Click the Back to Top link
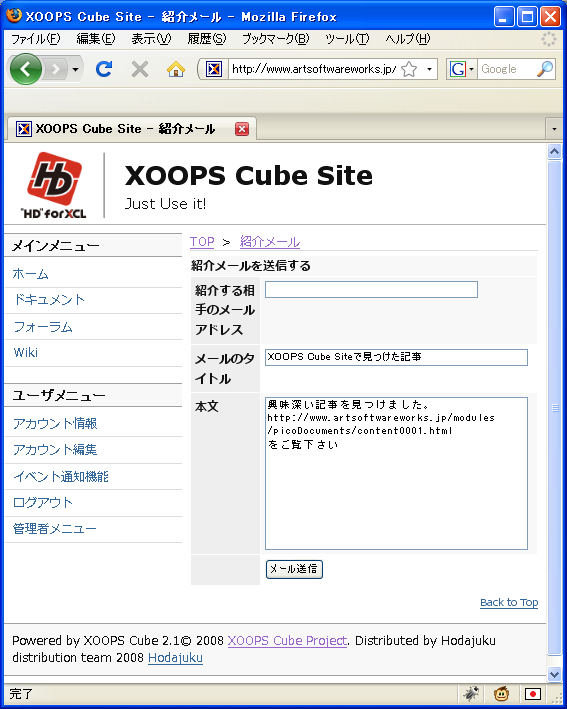The width and height of the screenshot is (567, 709). click(509, 602)
